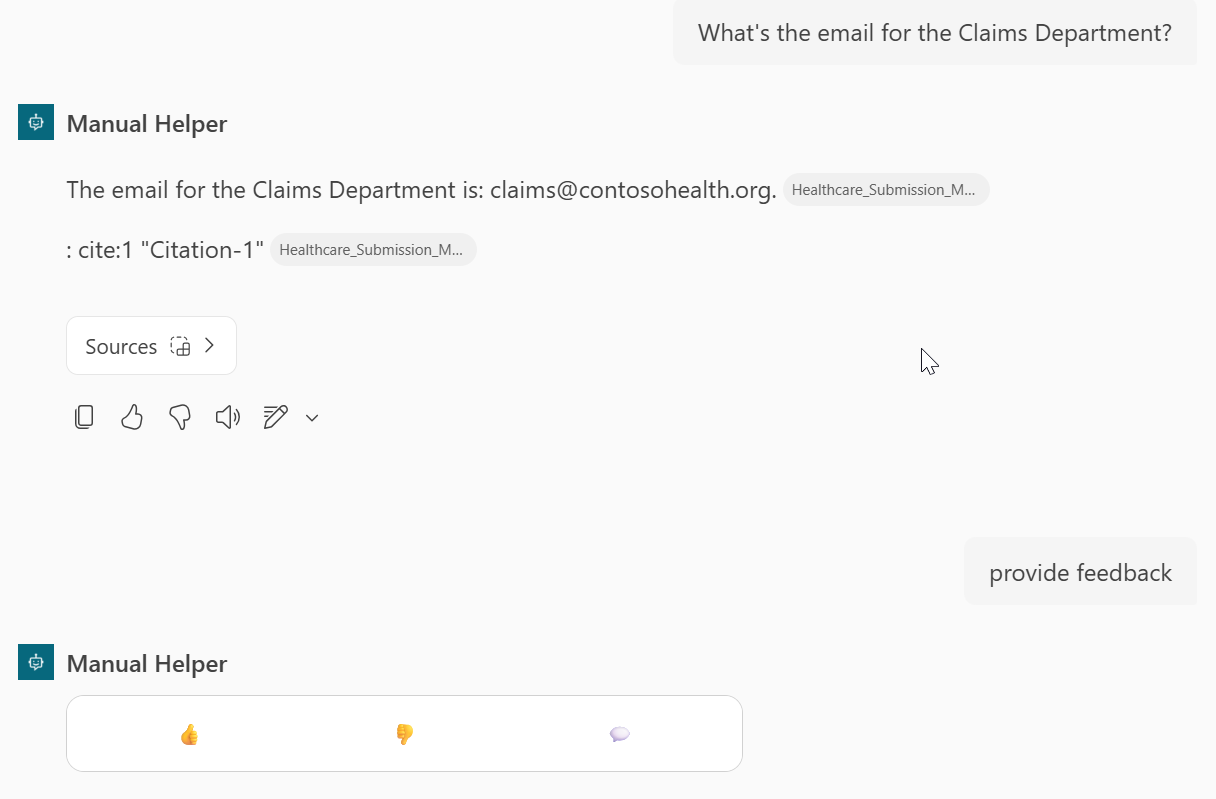Click the lower Manual Helper name

(x=147, y=664)
